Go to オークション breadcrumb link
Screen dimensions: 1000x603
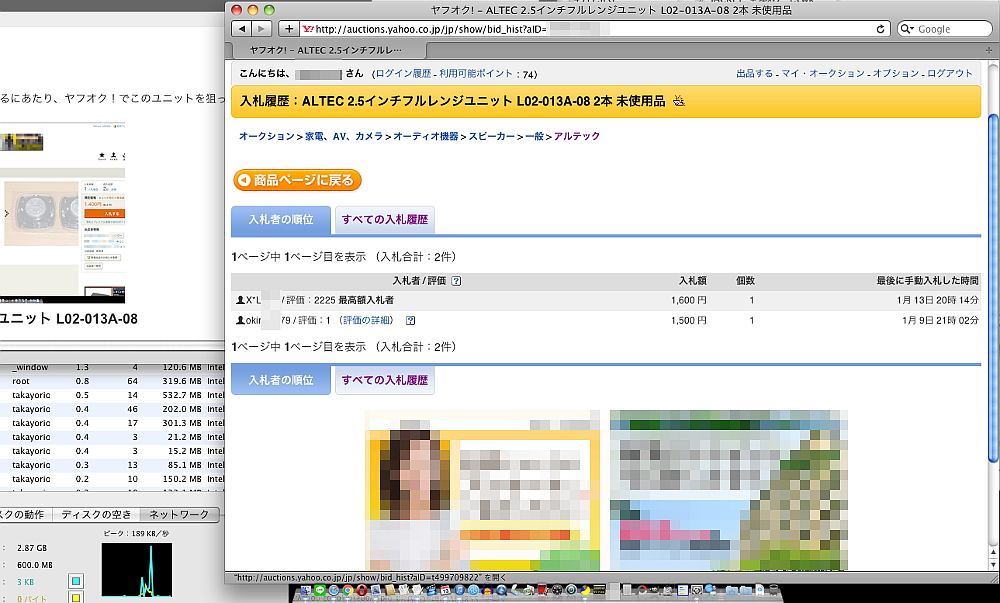[x=267, y=136]
